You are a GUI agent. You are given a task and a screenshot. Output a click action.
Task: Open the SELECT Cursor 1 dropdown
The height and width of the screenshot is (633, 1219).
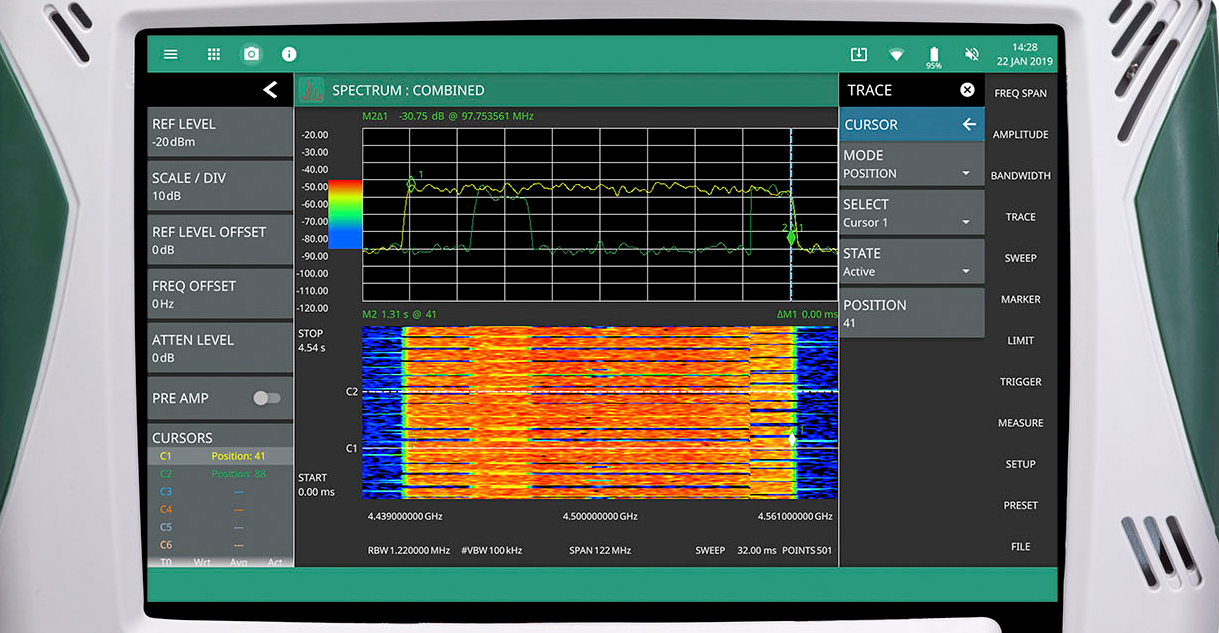tap(911, 212)
